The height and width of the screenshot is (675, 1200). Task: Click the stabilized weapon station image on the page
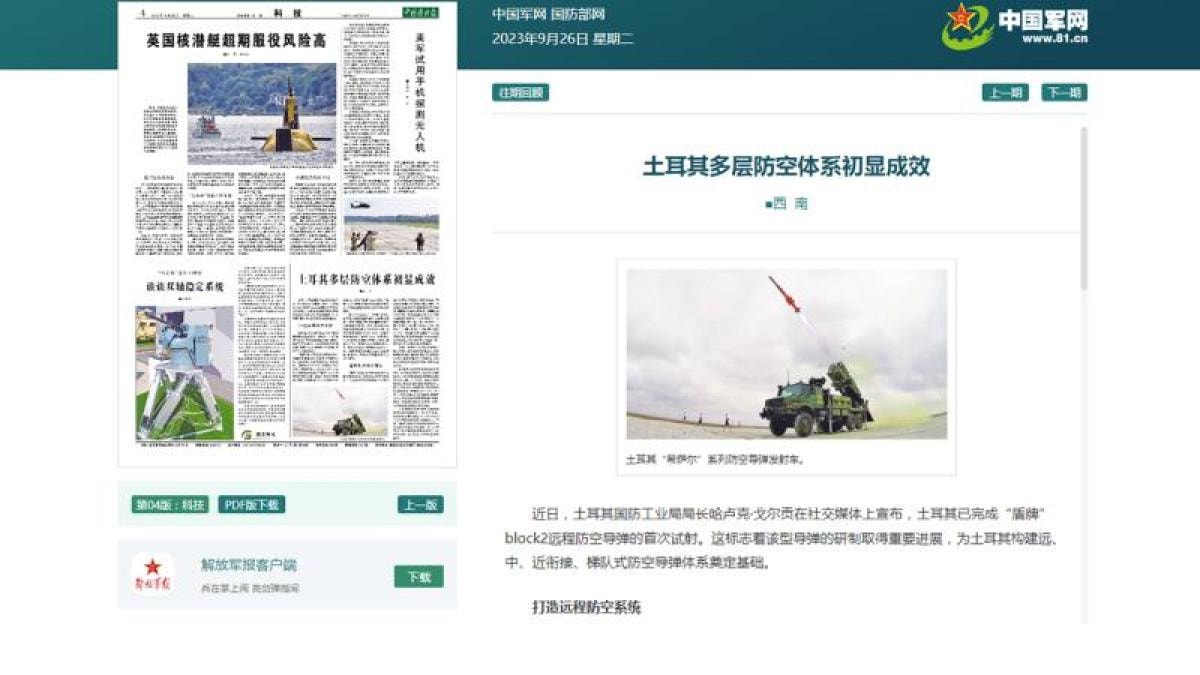coord(185,372)
